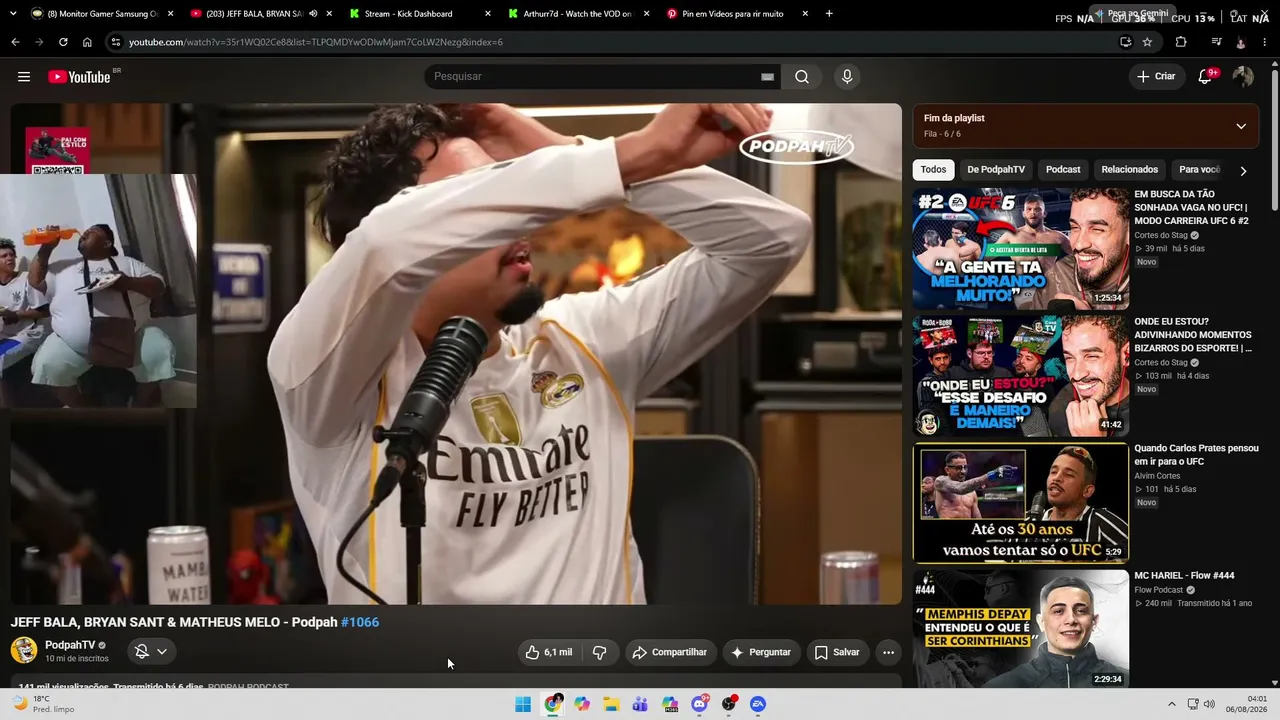Start voice search with the microphone
Image resolution: width=1280 pixels, height=720 pixels.
pyautogui.click(x=847, y=77)
